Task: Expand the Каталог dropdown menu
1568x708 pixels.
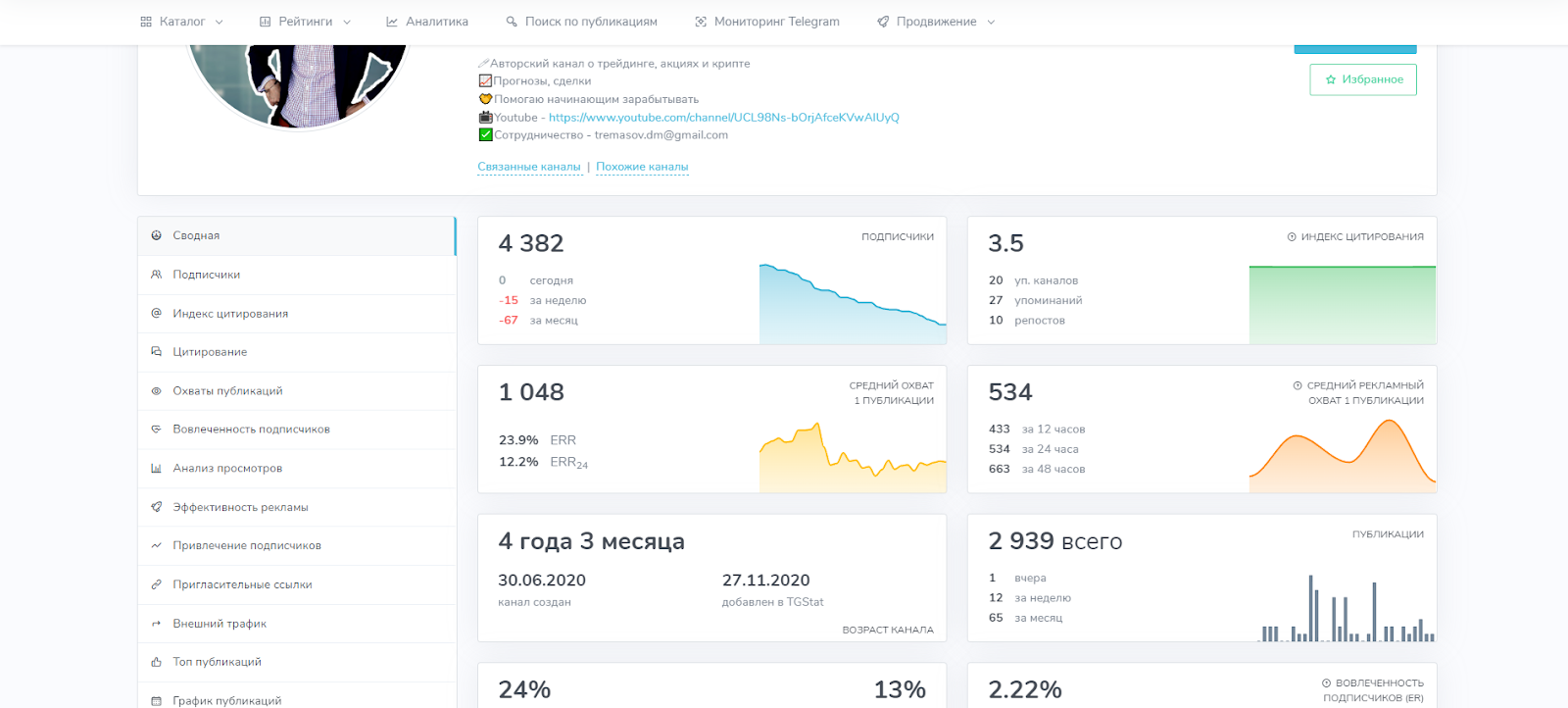Action: click(x=182, y=22)
